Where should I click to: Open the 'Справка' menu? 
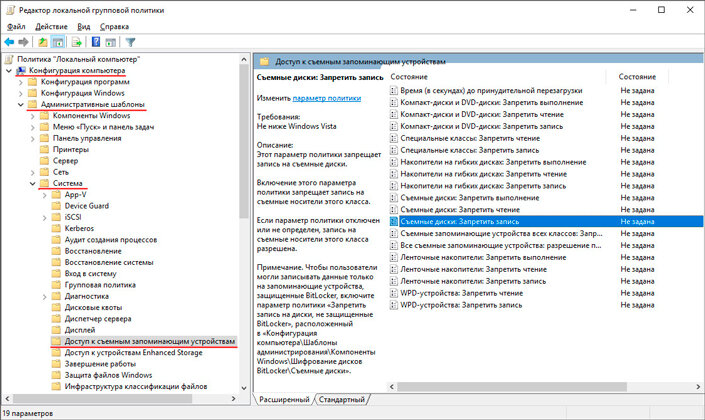coord(114,27)
